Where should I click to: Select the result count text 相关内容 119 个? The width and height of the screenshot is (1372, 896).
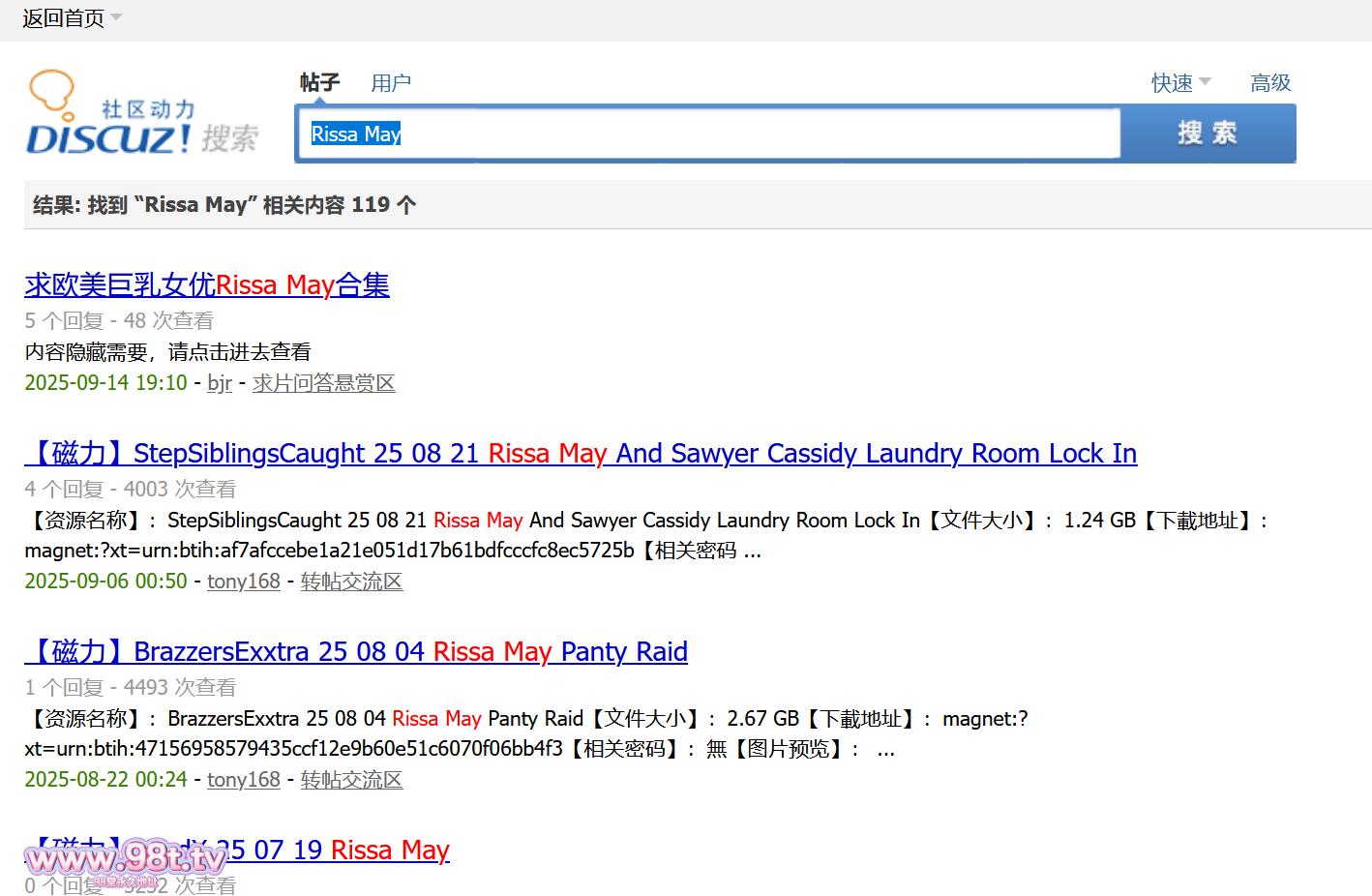pos(340,205)
